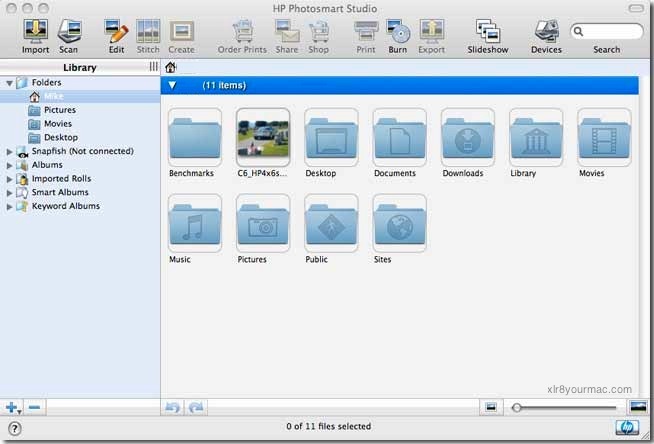654x444 pixels.
Task: Click inside the Search field
Action: 607,31
